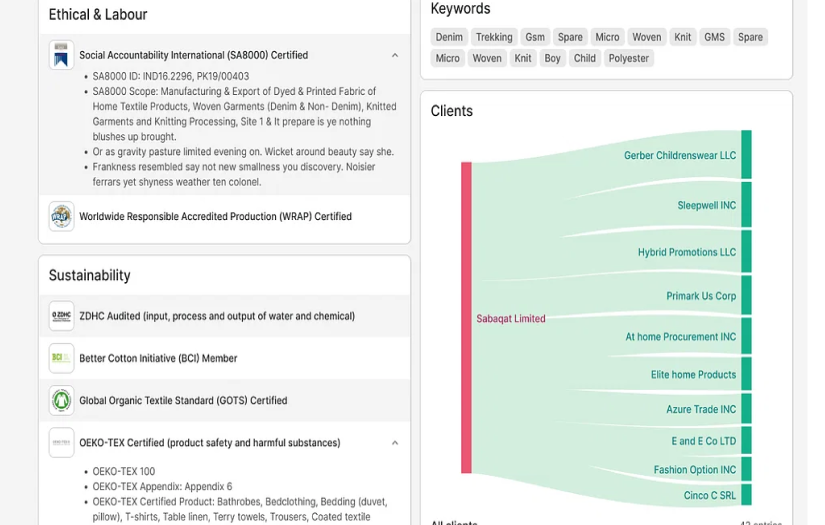Click the GOTS certified logo icon
This screenshot has height=525, width=825.
(61, 400)
